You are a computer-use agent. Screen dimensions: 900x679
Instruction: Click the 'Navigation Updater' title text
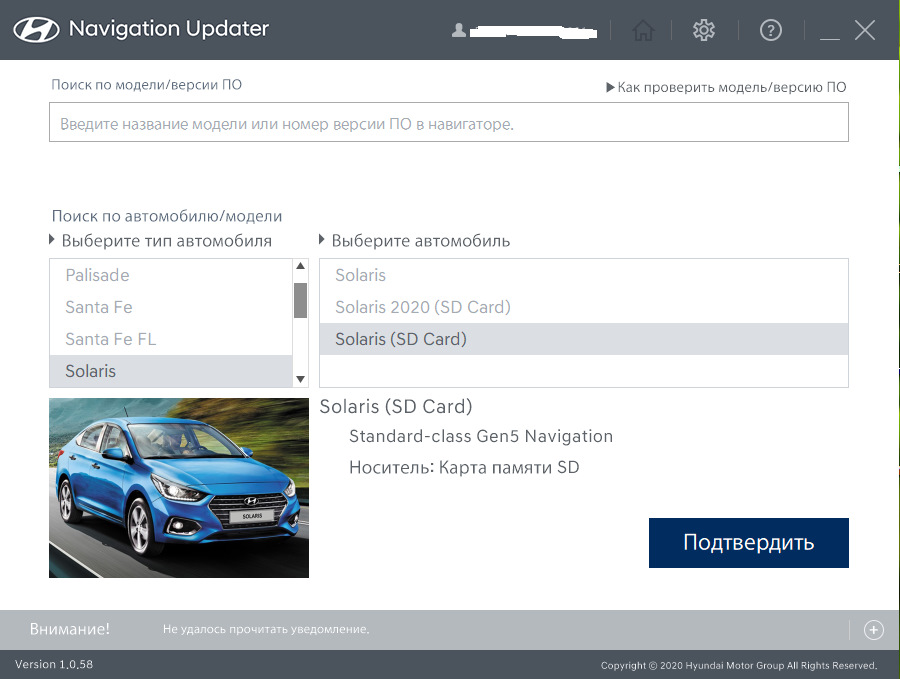[169, 29]
